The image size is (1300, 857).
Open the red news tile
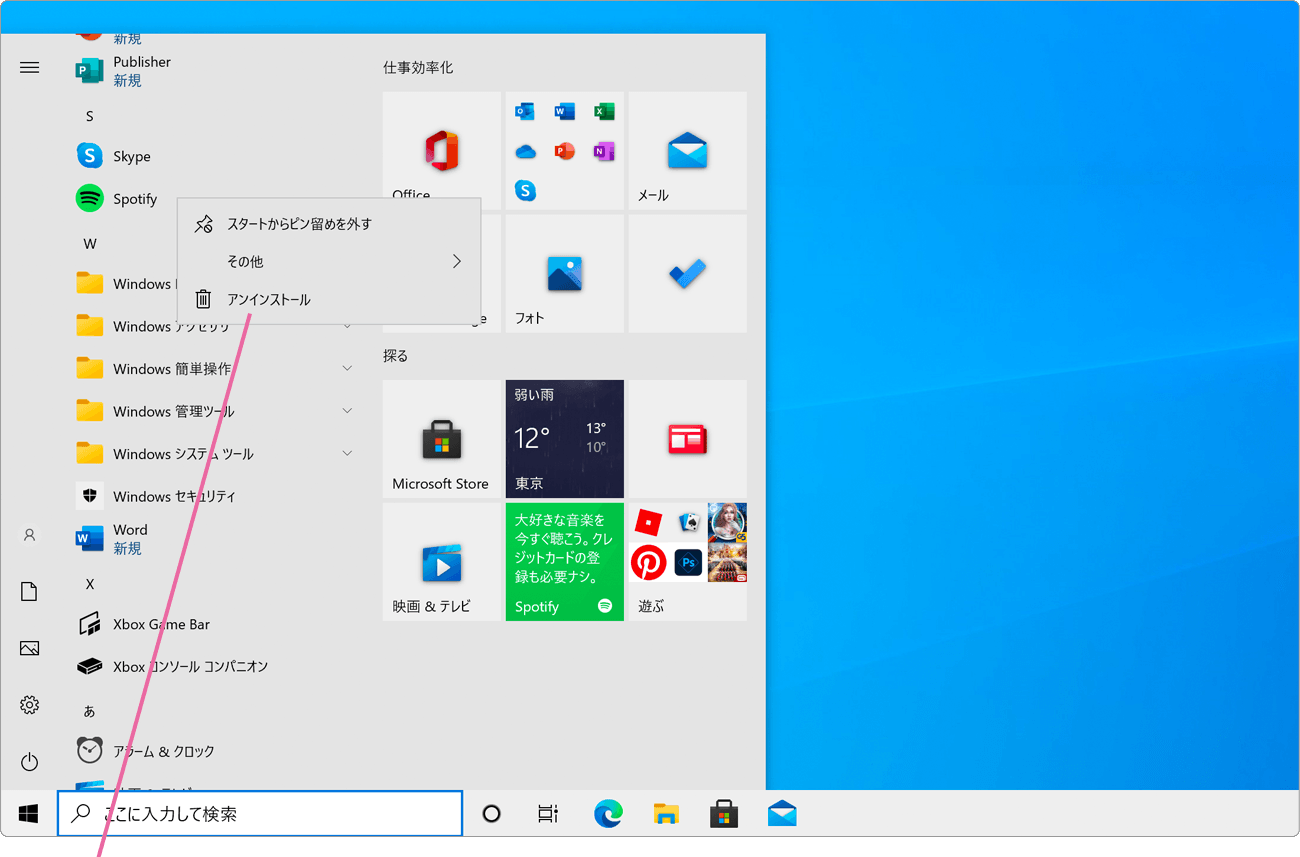[687, 439]
